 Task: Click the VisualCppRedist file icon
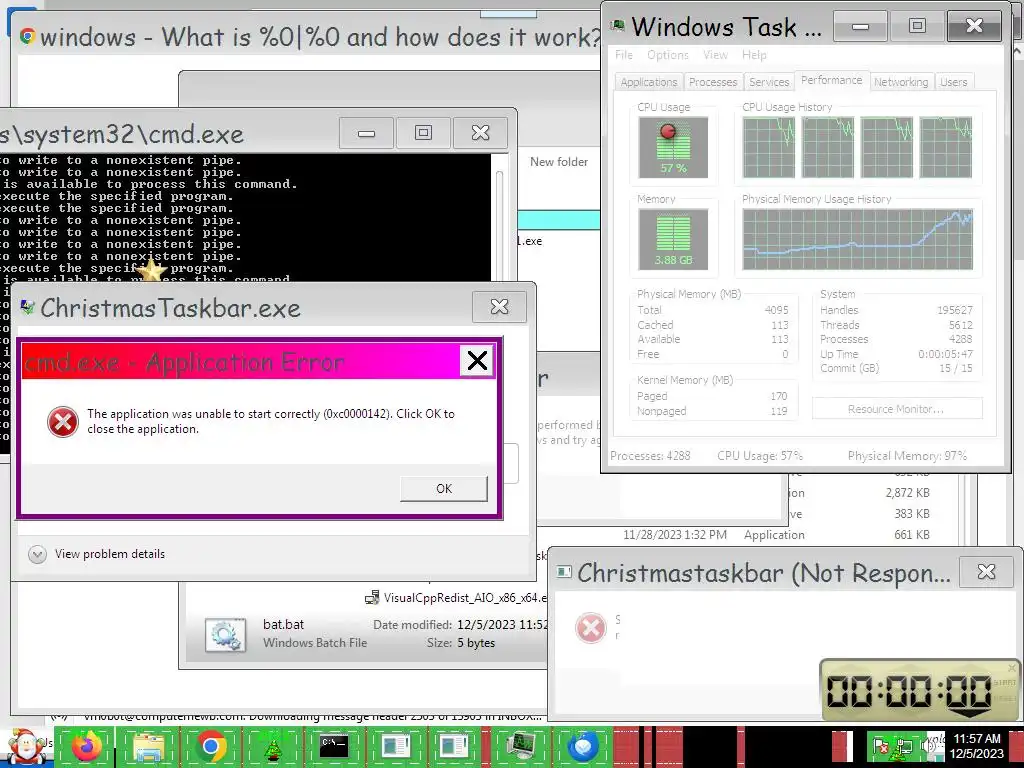coord(372,598)
